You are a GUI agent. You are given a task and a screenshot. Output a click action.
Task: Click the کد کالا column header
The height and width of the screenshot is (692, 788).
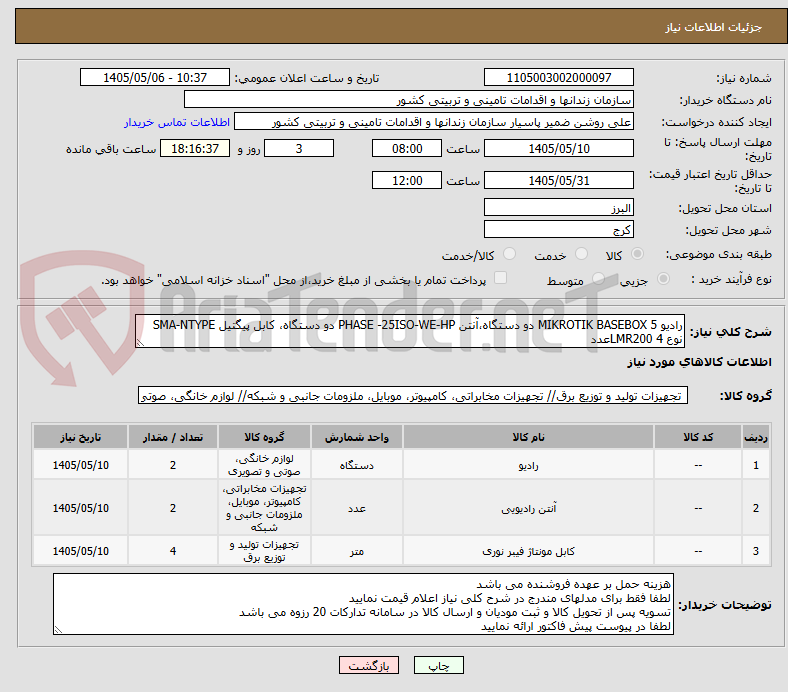click(698, 437)
